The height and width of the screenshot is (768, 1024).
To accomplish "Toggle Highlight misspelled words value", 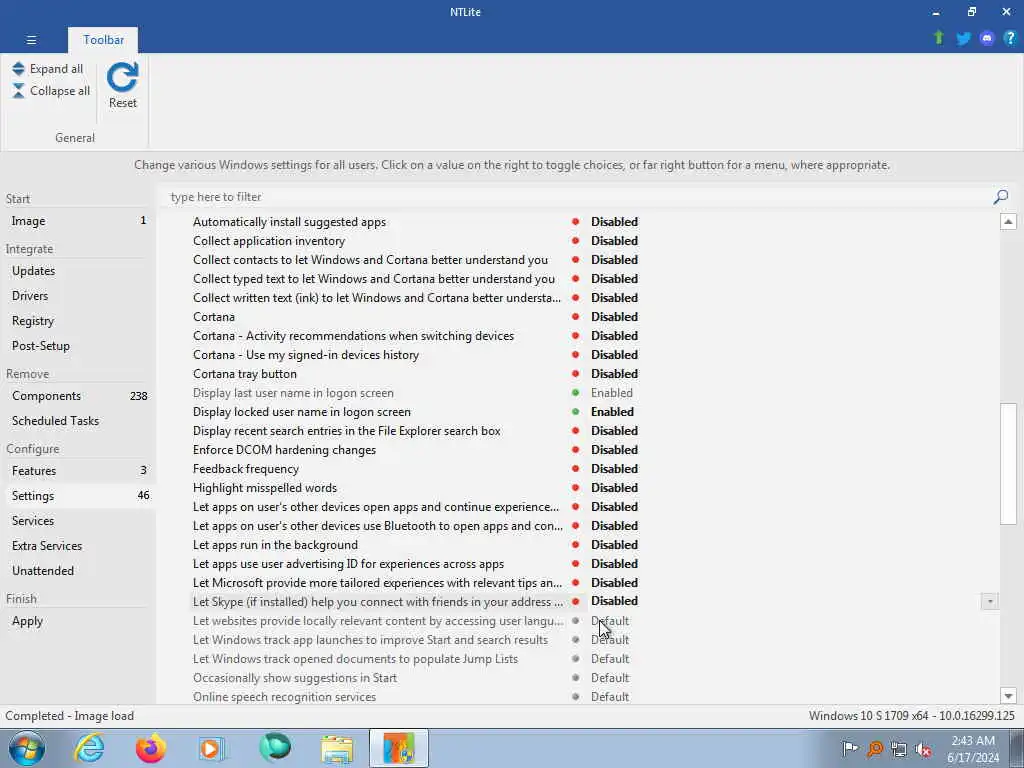I will coord(614,488).
